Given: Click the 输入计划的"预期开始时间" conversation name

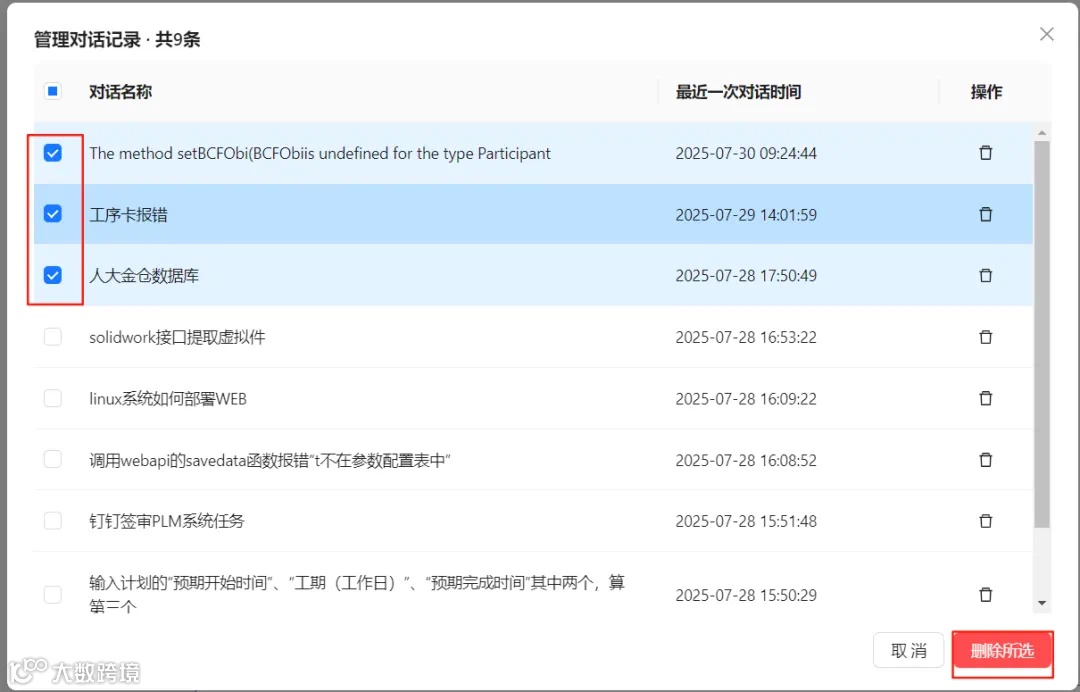Looking at the screenshot, I should (357, 594).
